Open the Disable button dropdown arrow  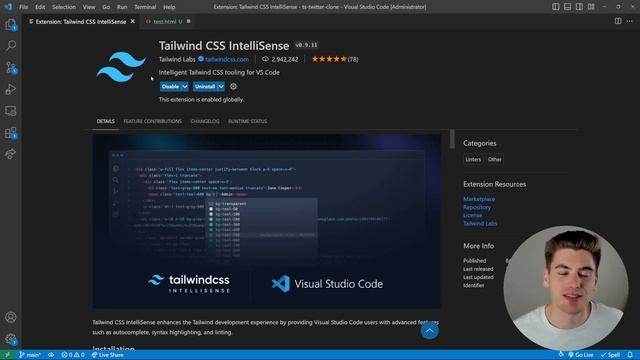pos(184,87)
